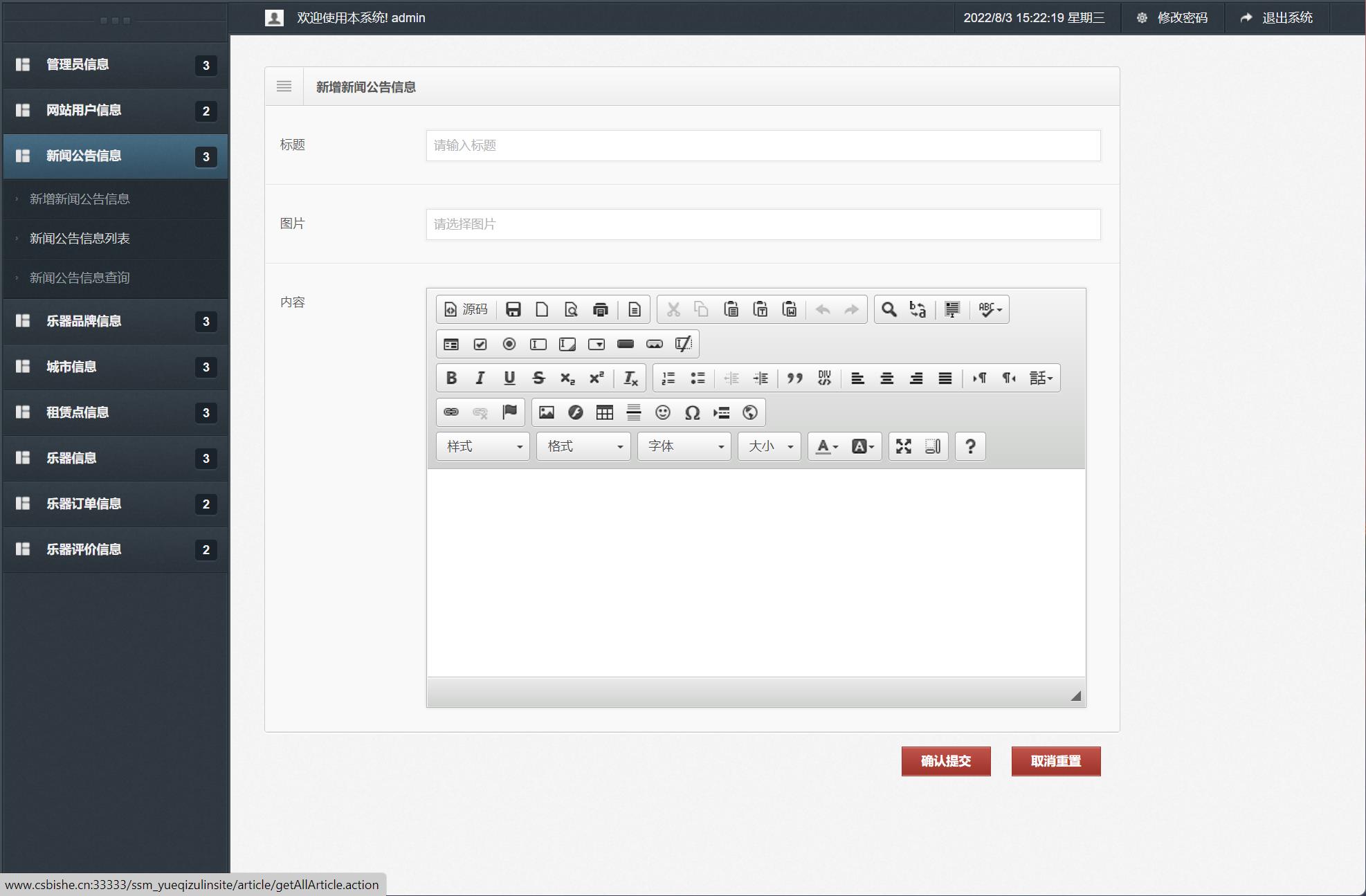Toggle bold formatting
Image resolution: width=1366 pixels, height=896 pixels.
click(451, 378)
